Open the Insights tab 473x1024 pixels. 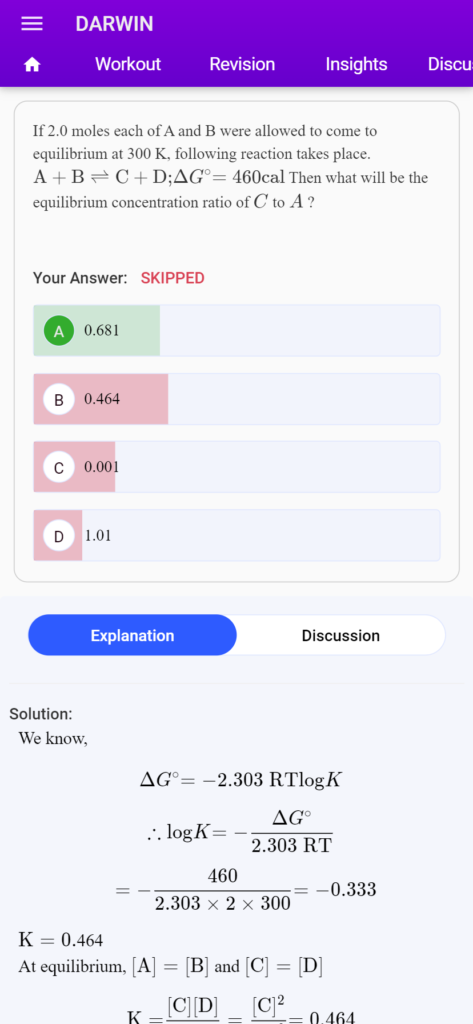pos(356,64)
